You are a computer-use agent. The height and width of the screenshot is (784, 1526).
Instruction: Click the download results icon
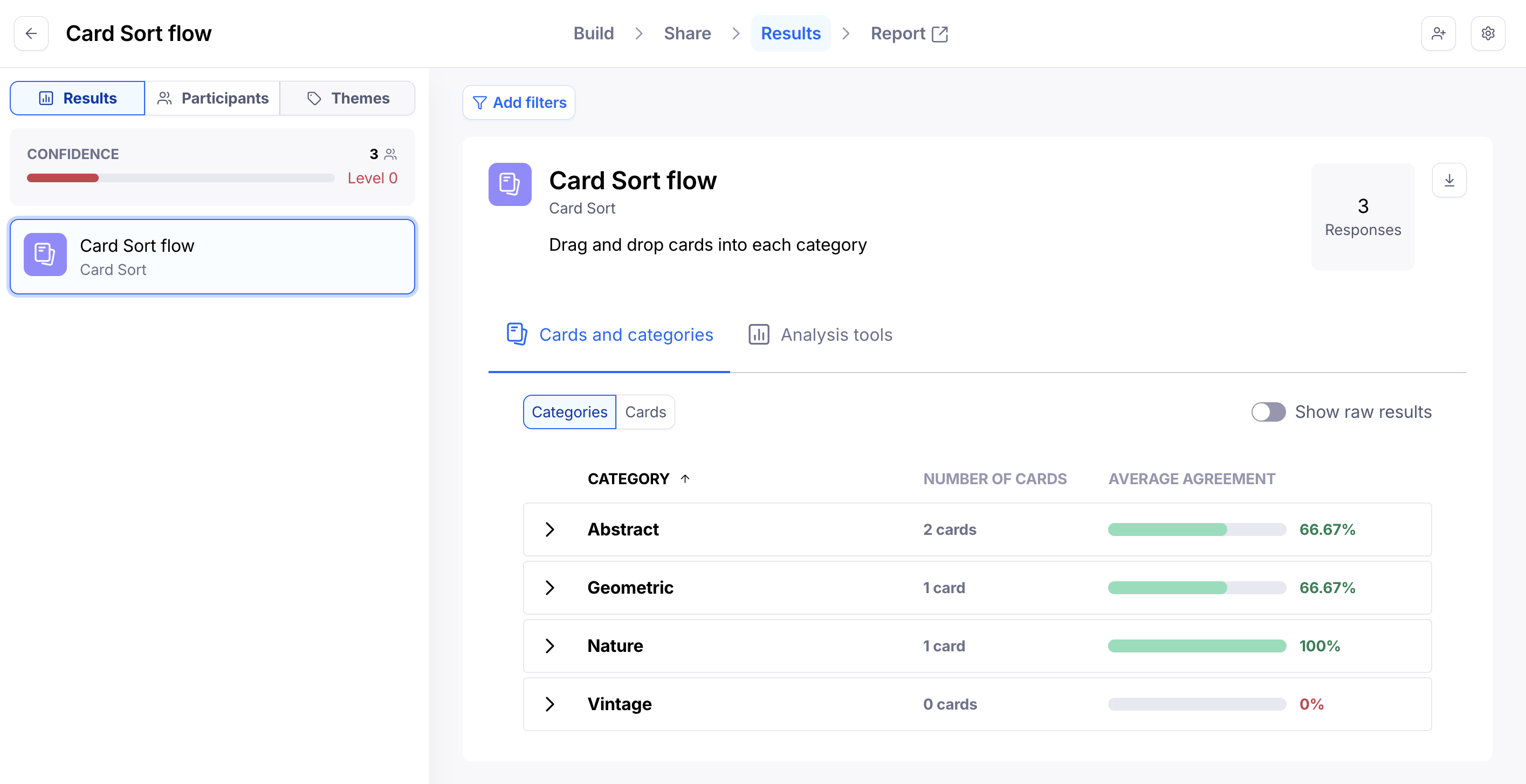1449,180
